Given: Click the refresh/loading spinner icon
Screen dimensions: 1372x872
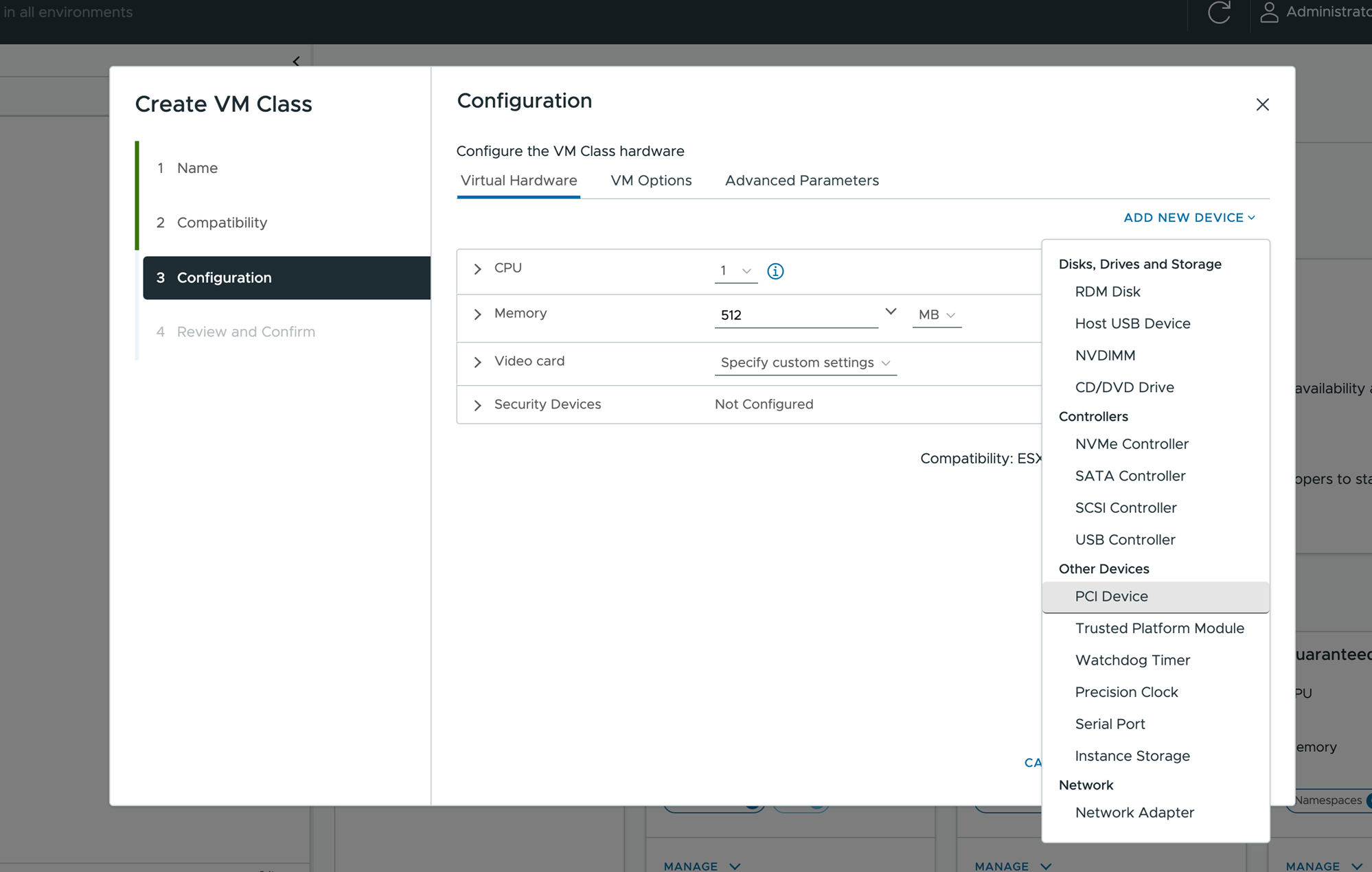Looking at the screenshot, I should click(1221, 12).
